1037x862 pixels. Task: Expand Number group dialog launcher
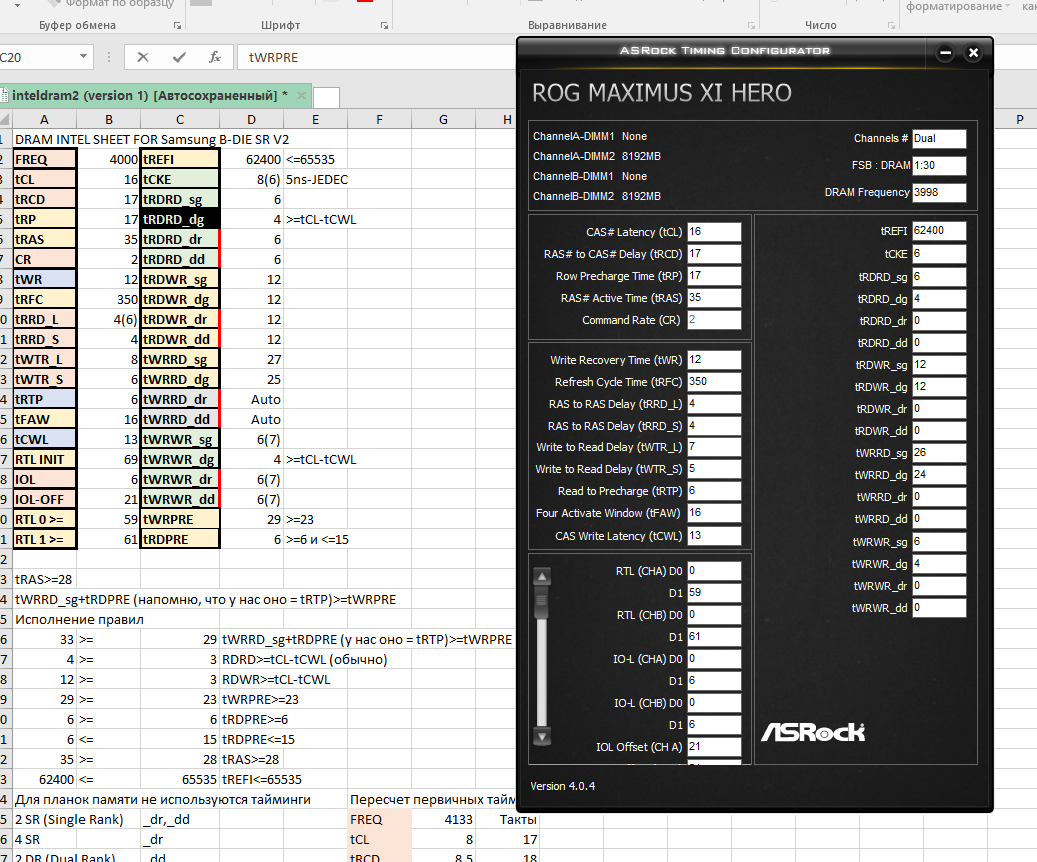tap(891, 26)
